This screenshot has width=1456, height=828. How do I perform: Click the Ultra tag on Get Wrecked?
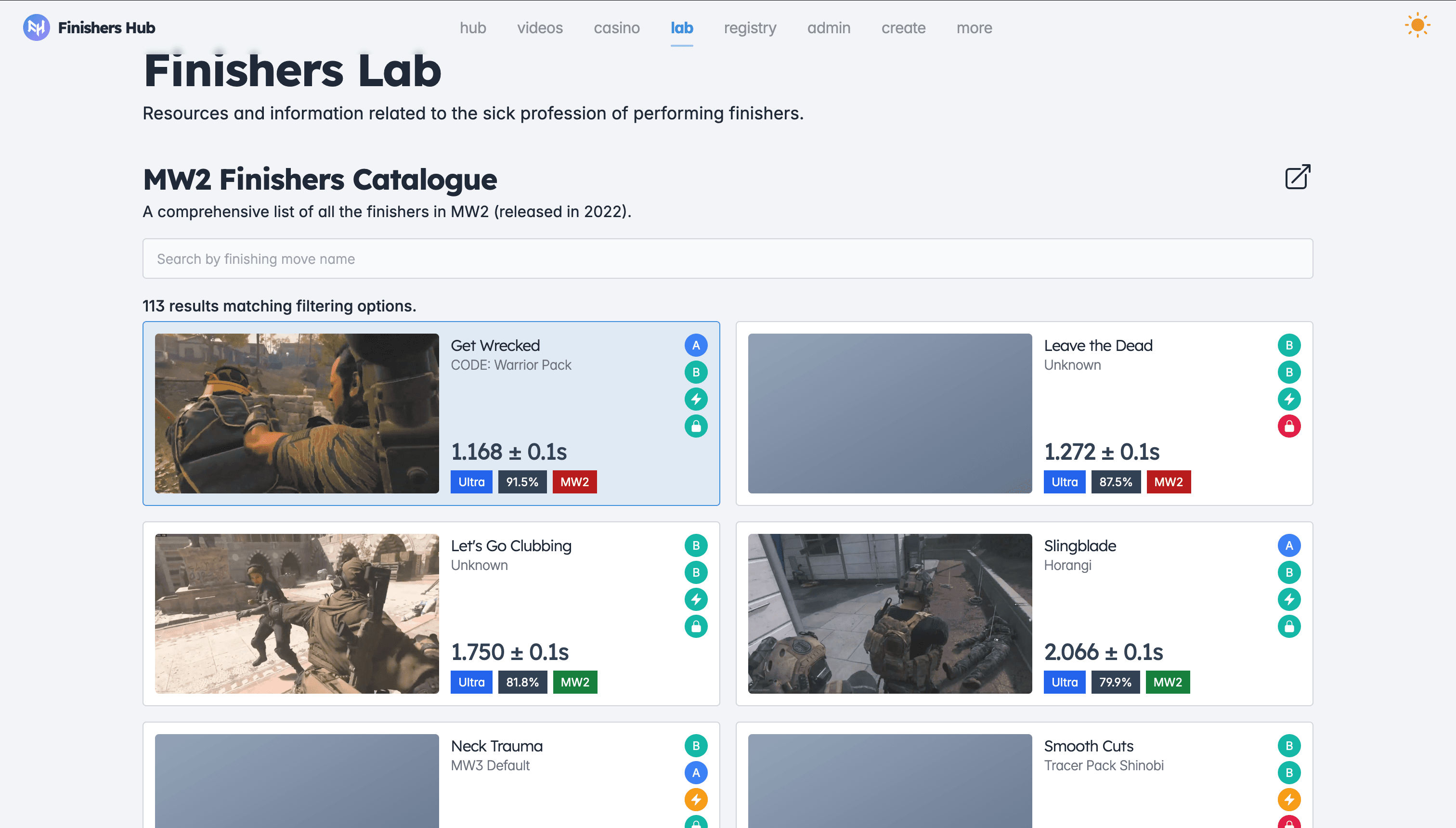(471, 482)
